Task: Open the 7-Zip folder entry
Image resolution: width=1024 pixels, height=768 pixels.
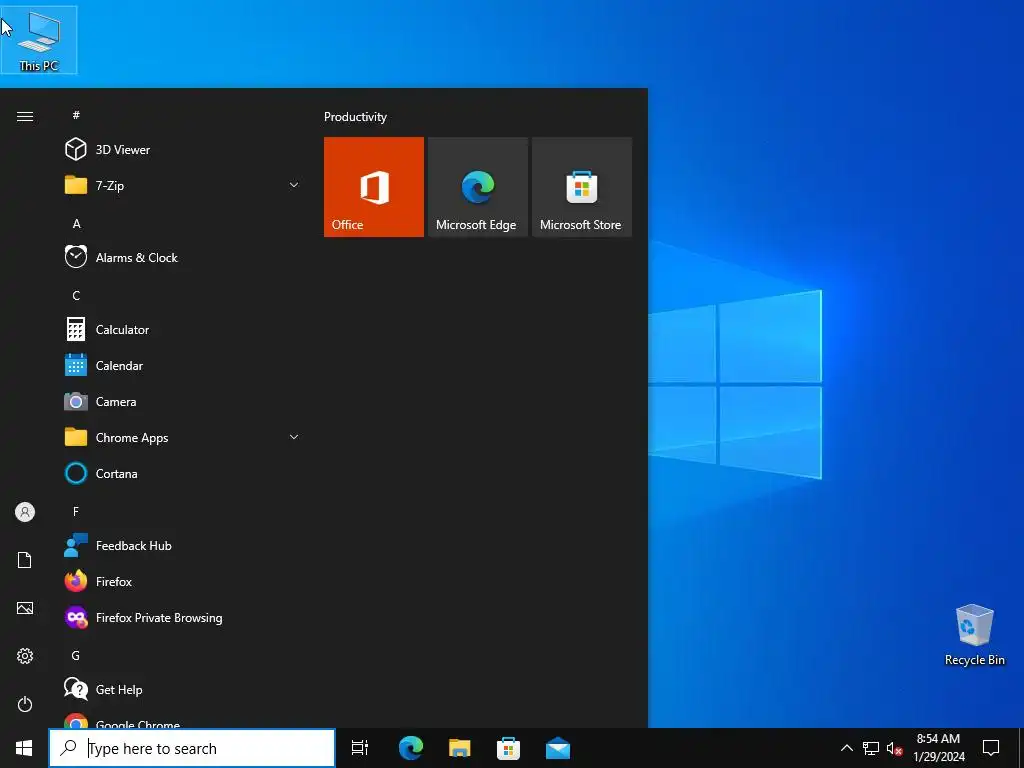Action: (183, 185)
